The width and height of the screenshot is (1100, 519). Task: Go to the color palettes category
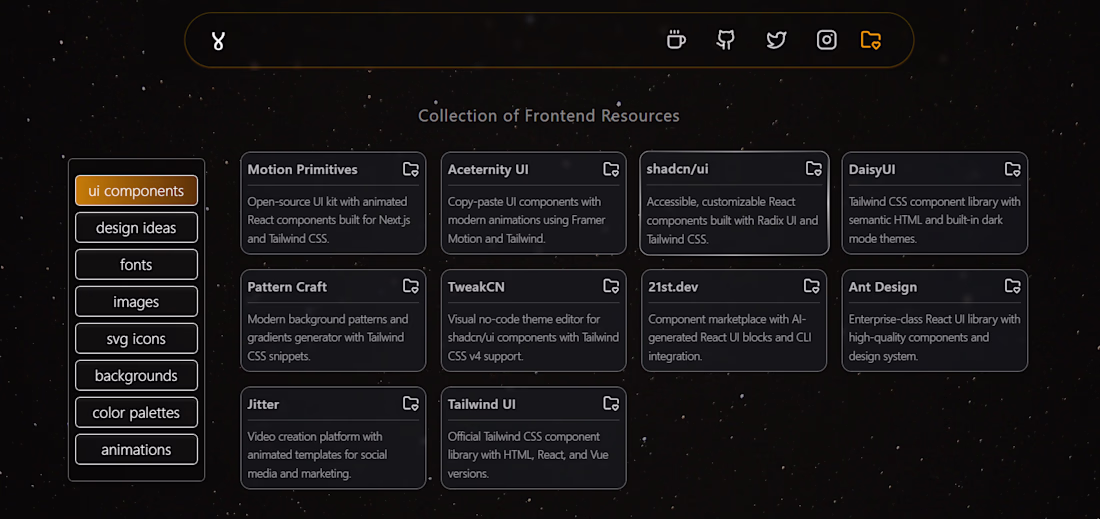click(136, 413)
